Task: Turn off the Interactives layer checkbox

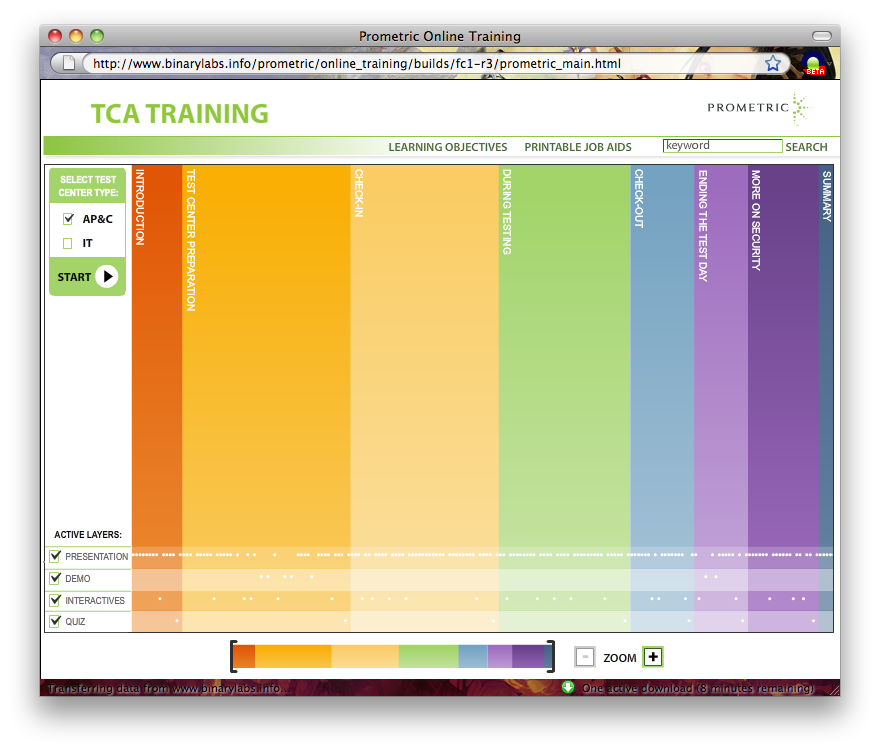Action: click(x=55, y=600)
